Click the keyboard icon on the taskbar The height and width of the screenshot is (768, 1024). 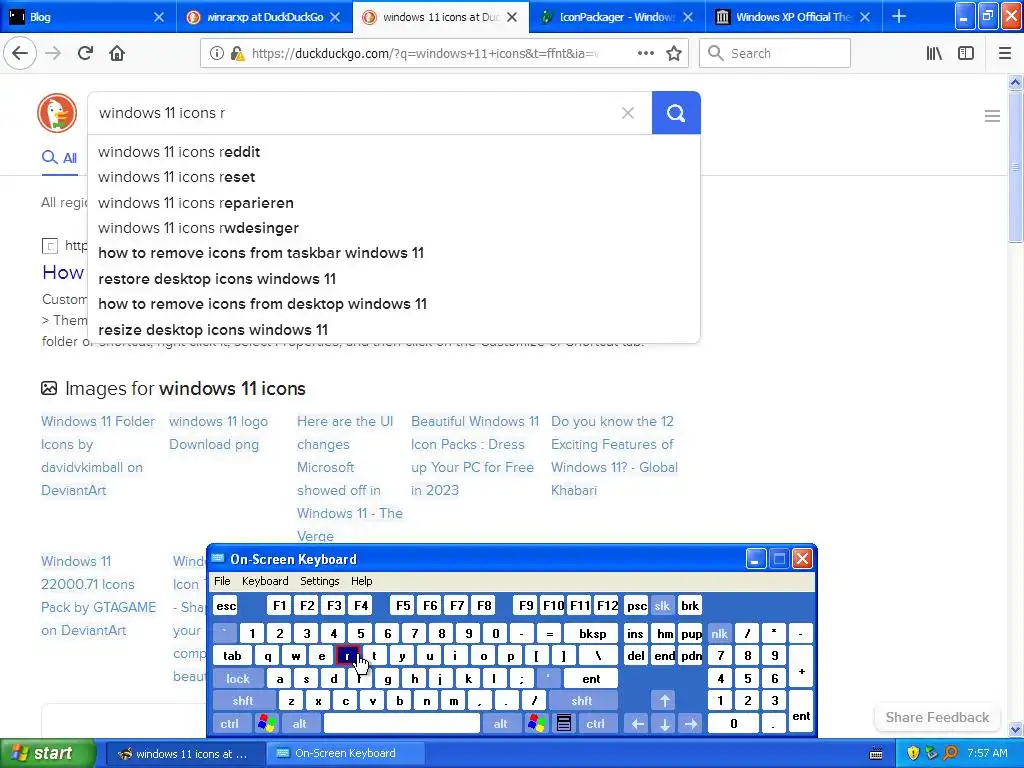click(876, 754)
